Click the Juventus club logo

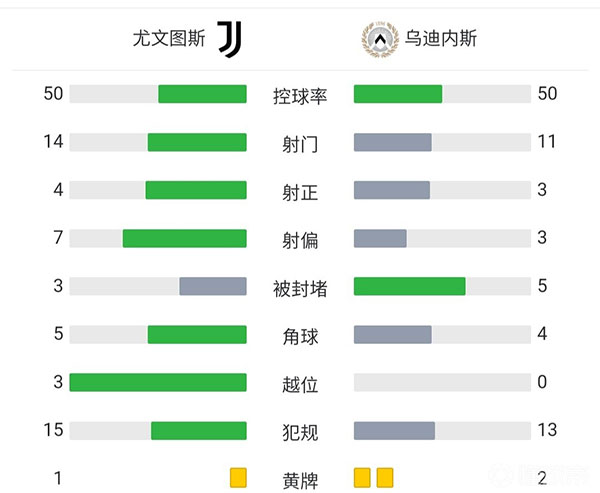(229, 39)
